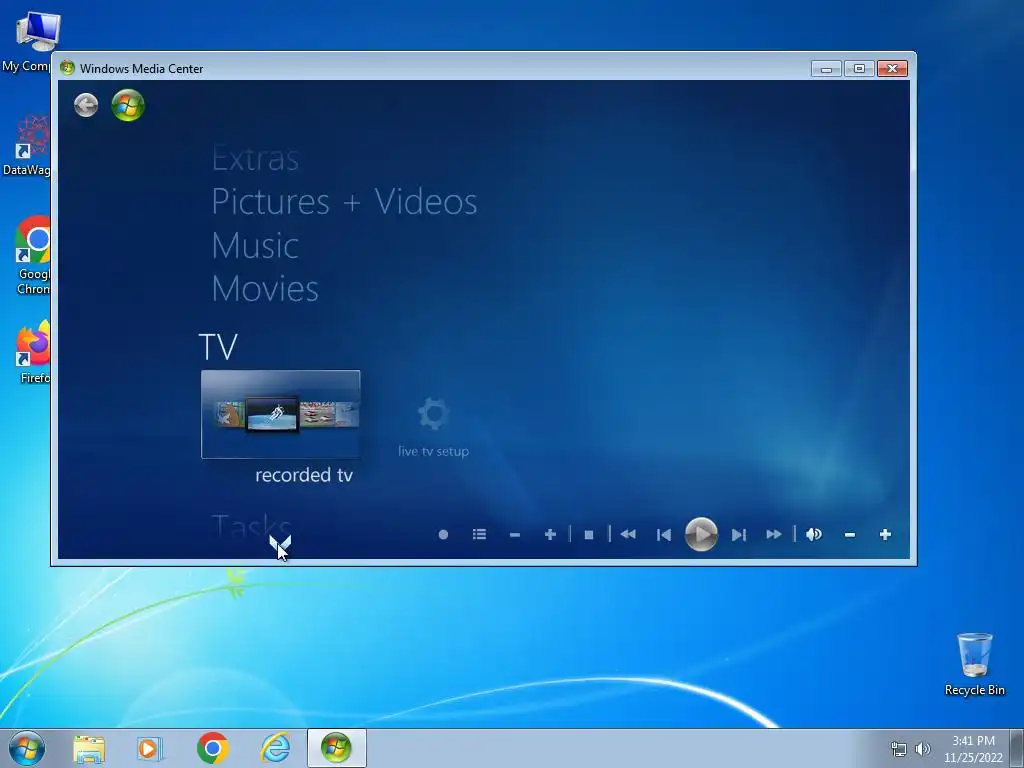This screenshot has height=768, width=1024.
Task: Mute audio with the speaker icon
Action: click(814, 534)
